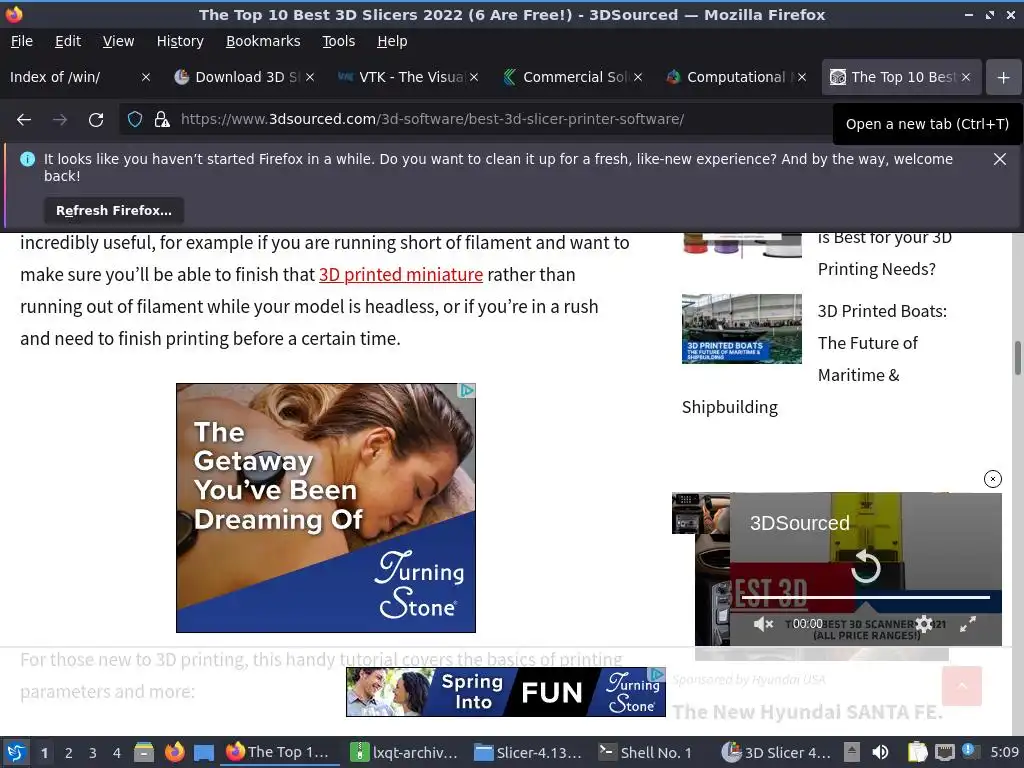This screenshot has height=768, width=1024.
Task: Open the network status tray icon
Action: [x=944, y=752]
